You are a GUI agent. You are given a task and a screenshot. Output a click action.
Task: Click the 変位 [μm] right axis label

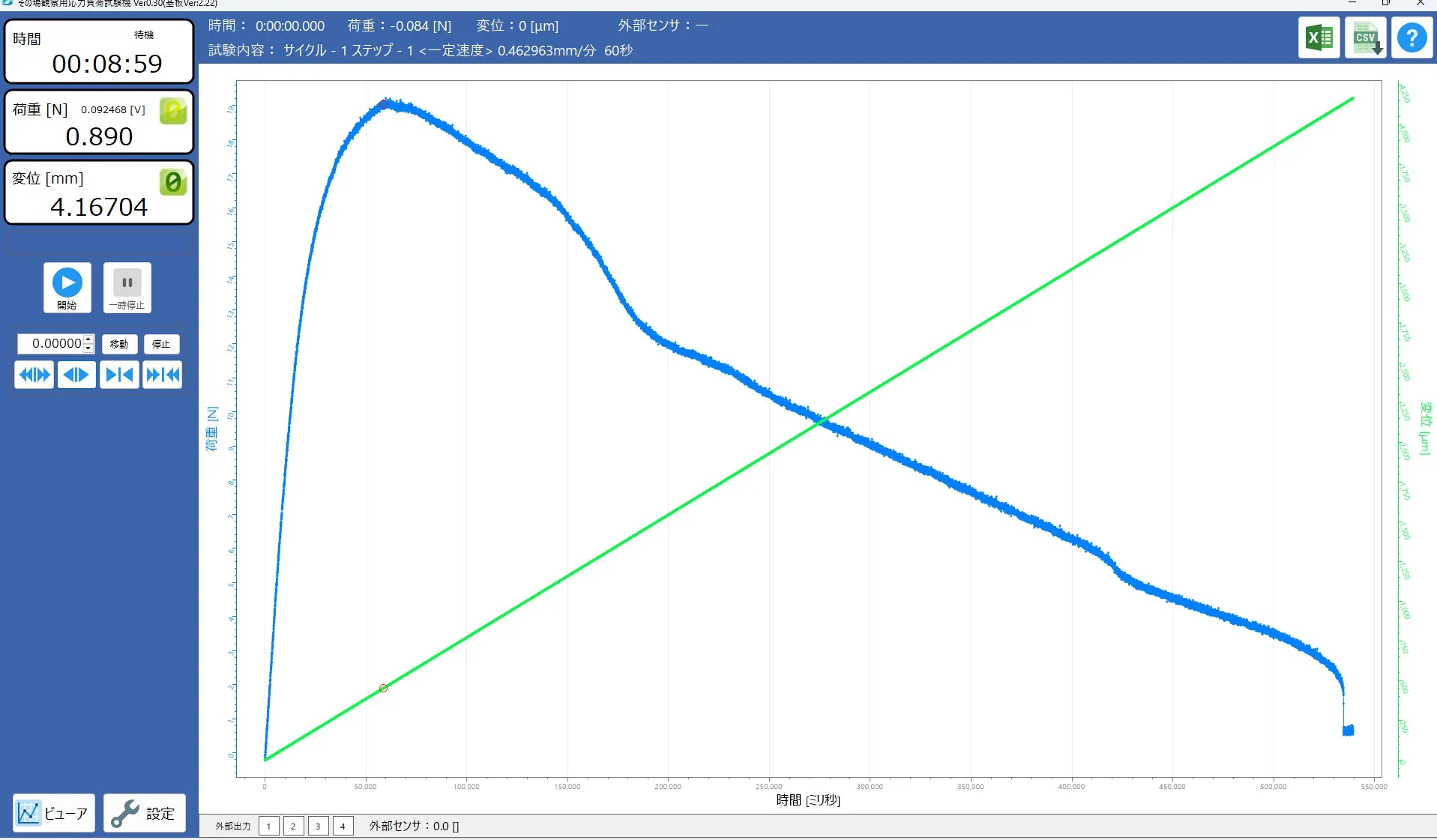[1425, 429]
